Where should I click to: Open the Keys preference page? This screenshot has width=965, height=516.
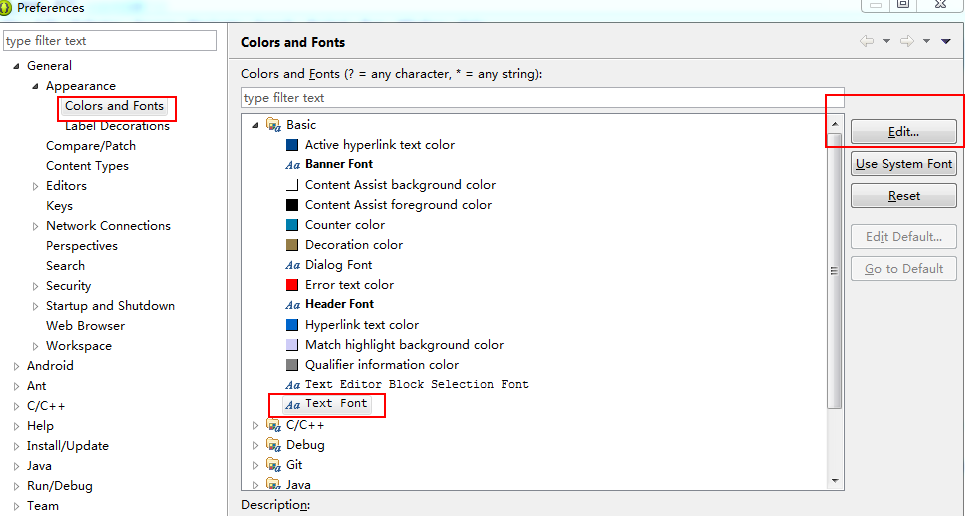pos(59,206)
